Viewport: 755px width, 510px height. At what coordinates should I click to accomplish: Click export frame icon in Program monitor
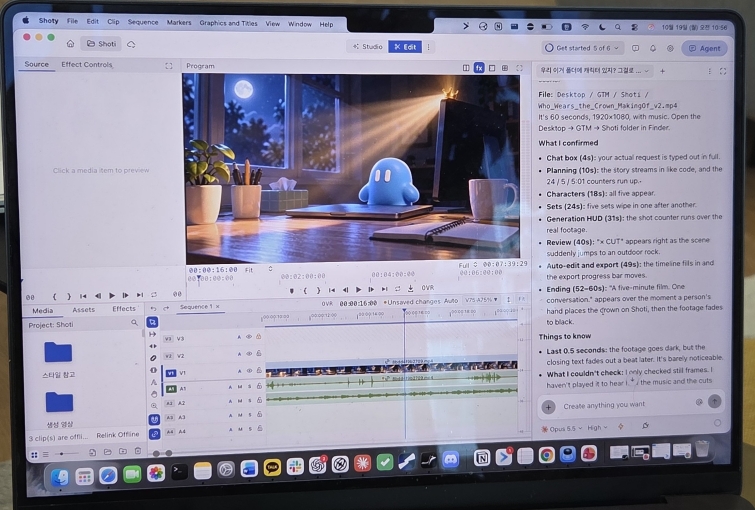point(410,288)
